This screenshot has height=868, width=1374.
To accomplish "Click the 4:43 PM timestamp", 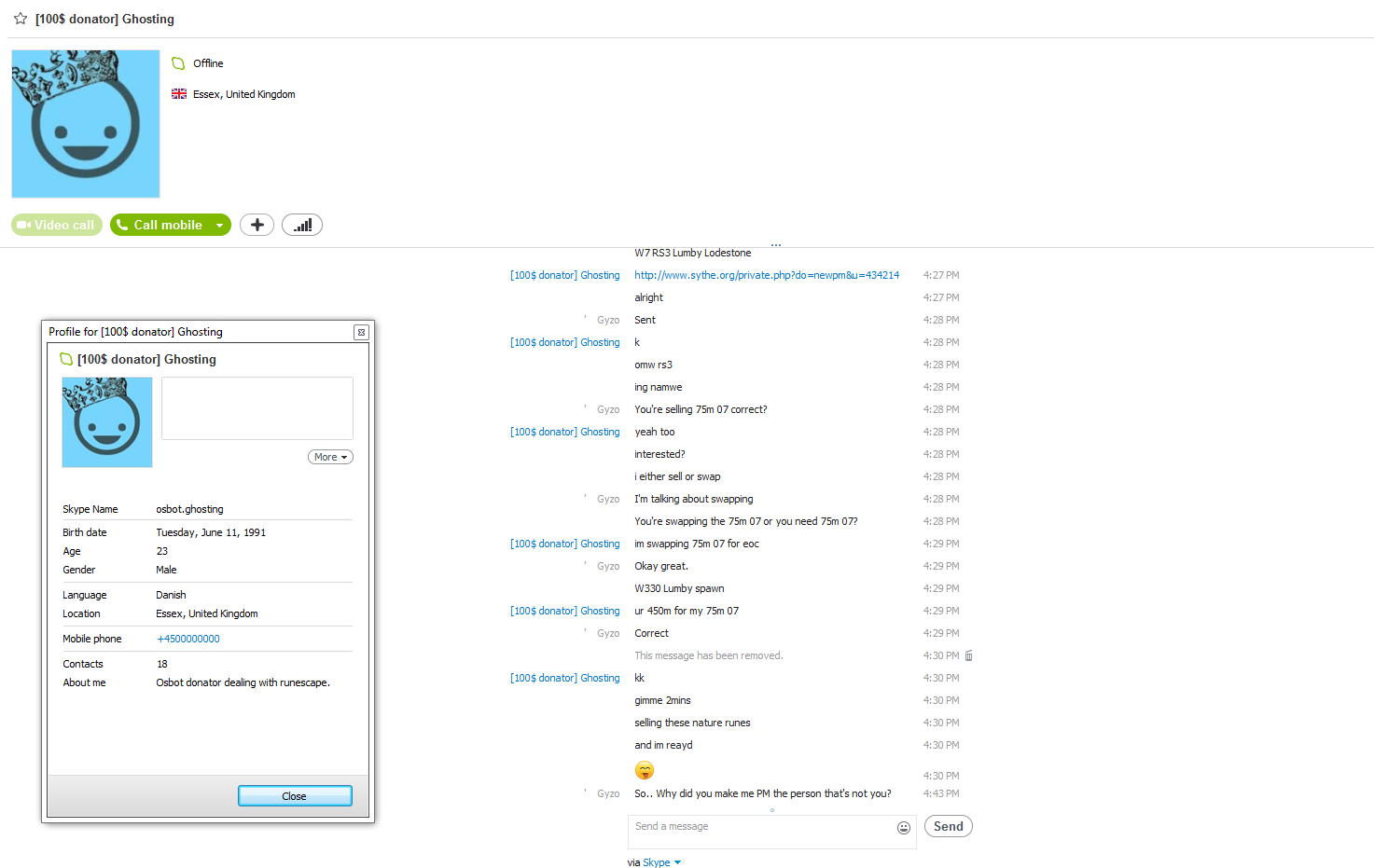I will (x=941, y=793).
